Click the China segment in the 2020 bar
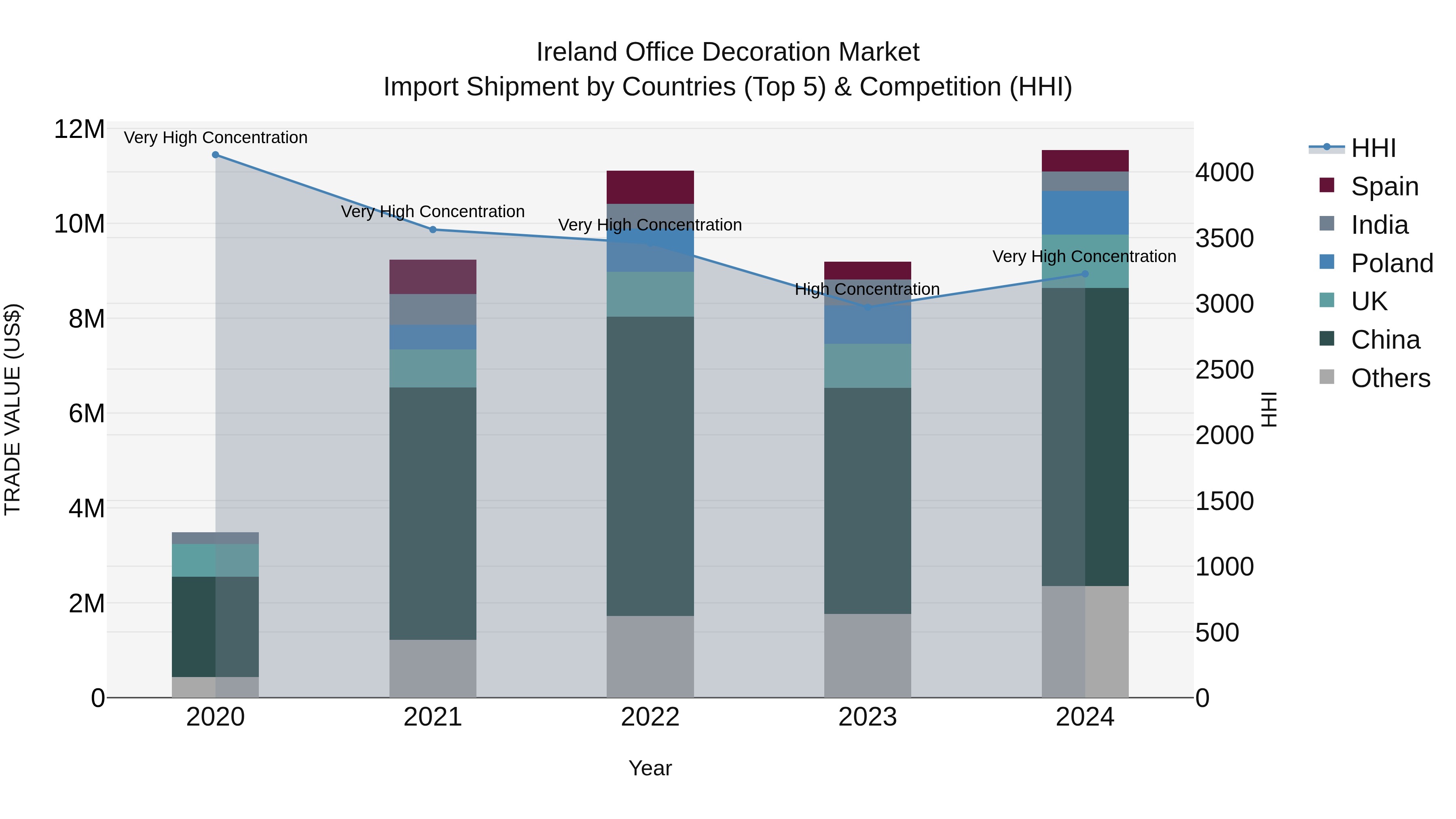This screenshot has width=1456, height=819. coord(215,627)
